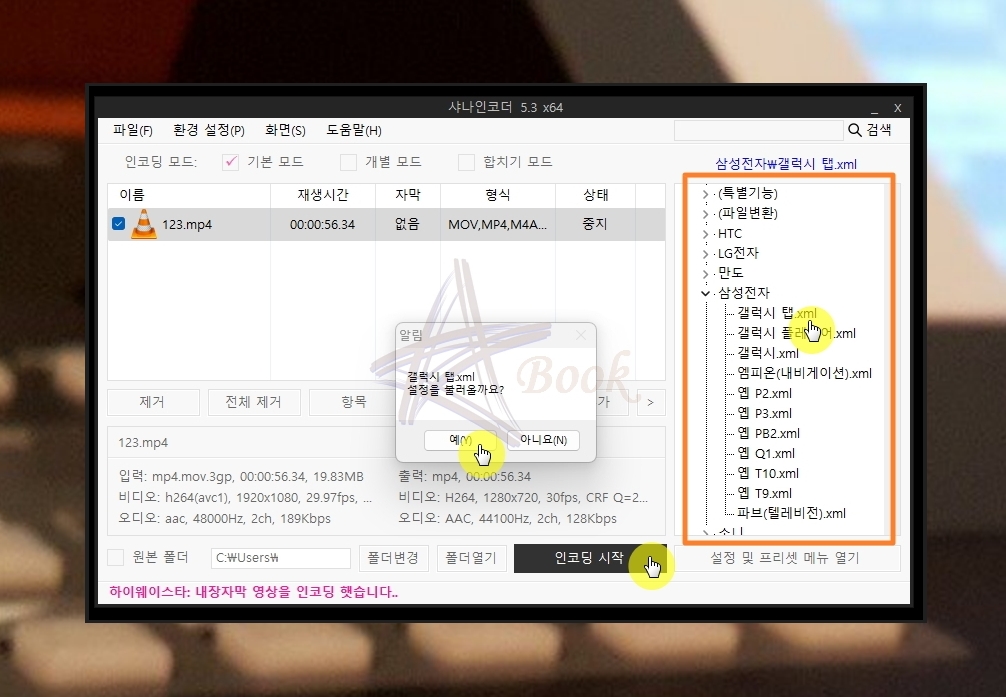Click the 항목 button

[x=354, y=402]
